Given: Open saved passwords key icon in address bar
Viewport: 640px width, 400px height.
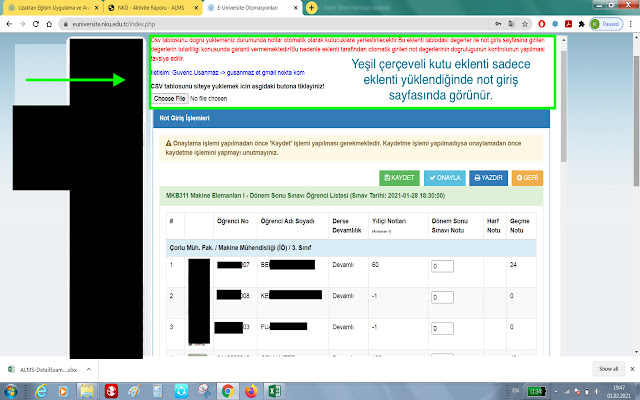Looking at the screenshot, I should pyautogui.click(x=498, y=24).
